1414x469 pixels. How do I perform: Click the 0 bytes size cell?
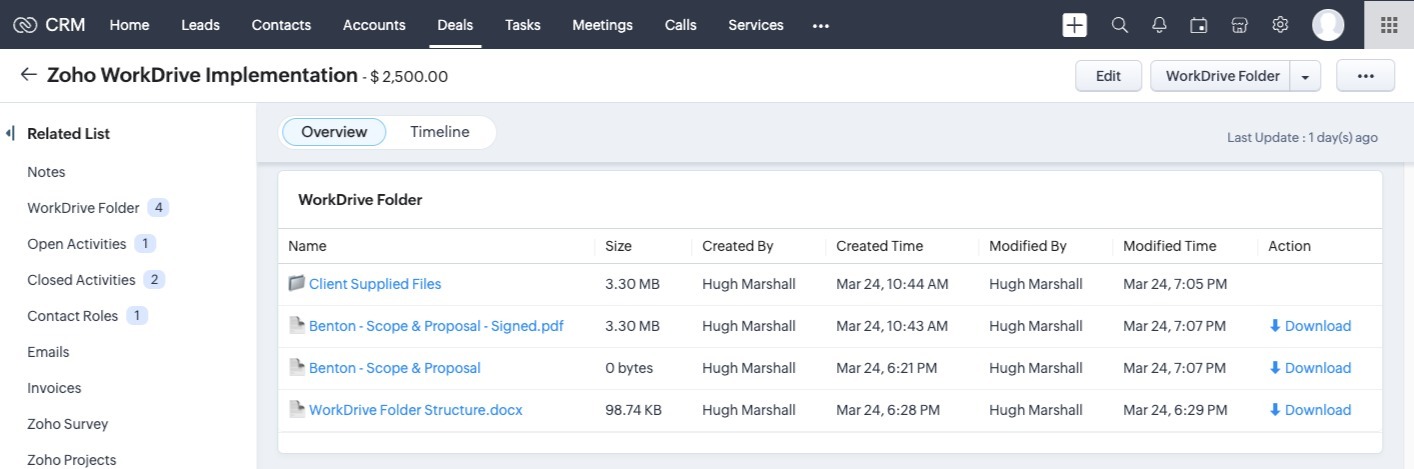[629, 368]
